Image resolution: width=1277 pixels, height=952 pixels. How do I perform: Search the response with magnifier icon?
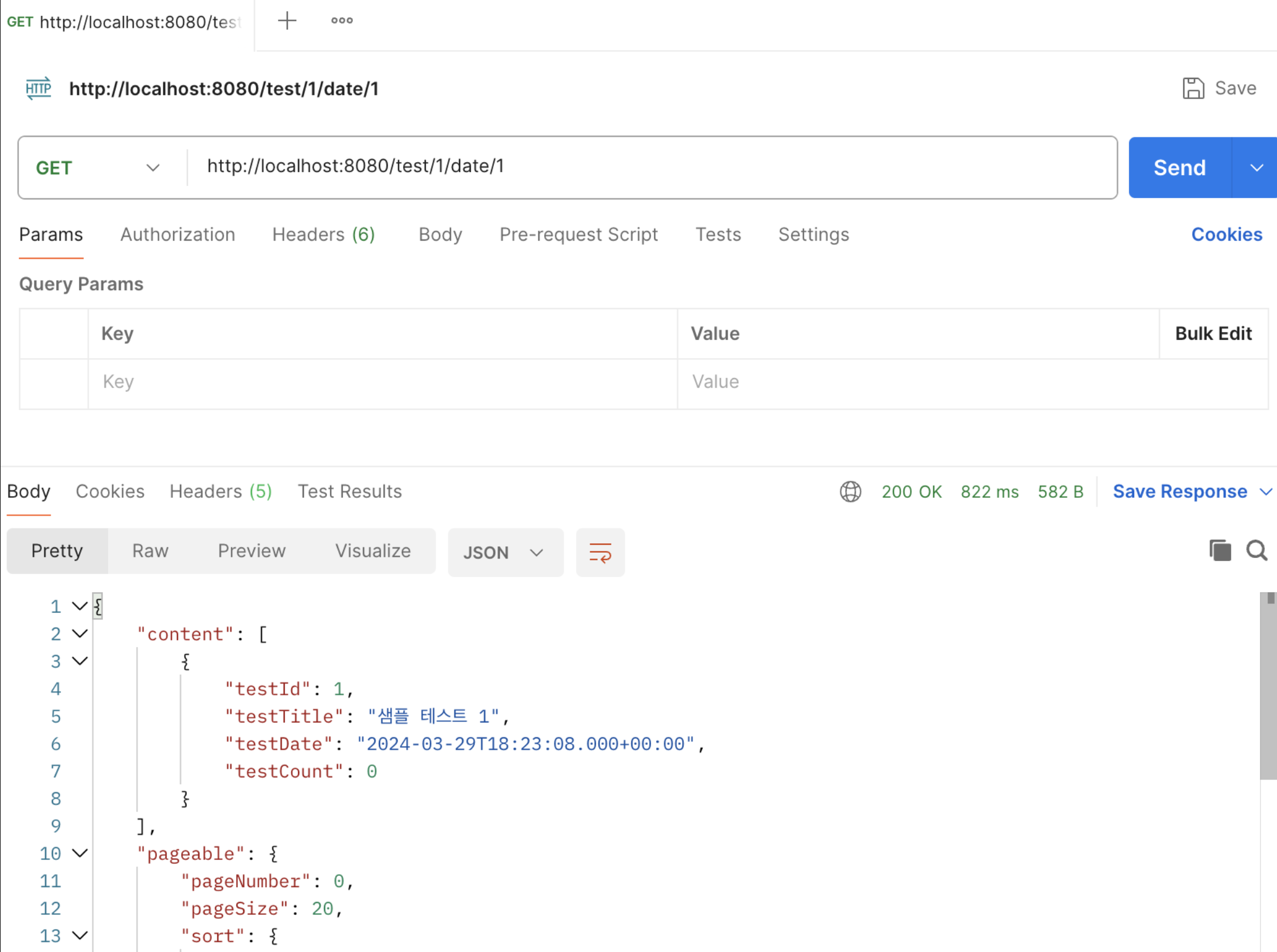tap(1256, 550)
